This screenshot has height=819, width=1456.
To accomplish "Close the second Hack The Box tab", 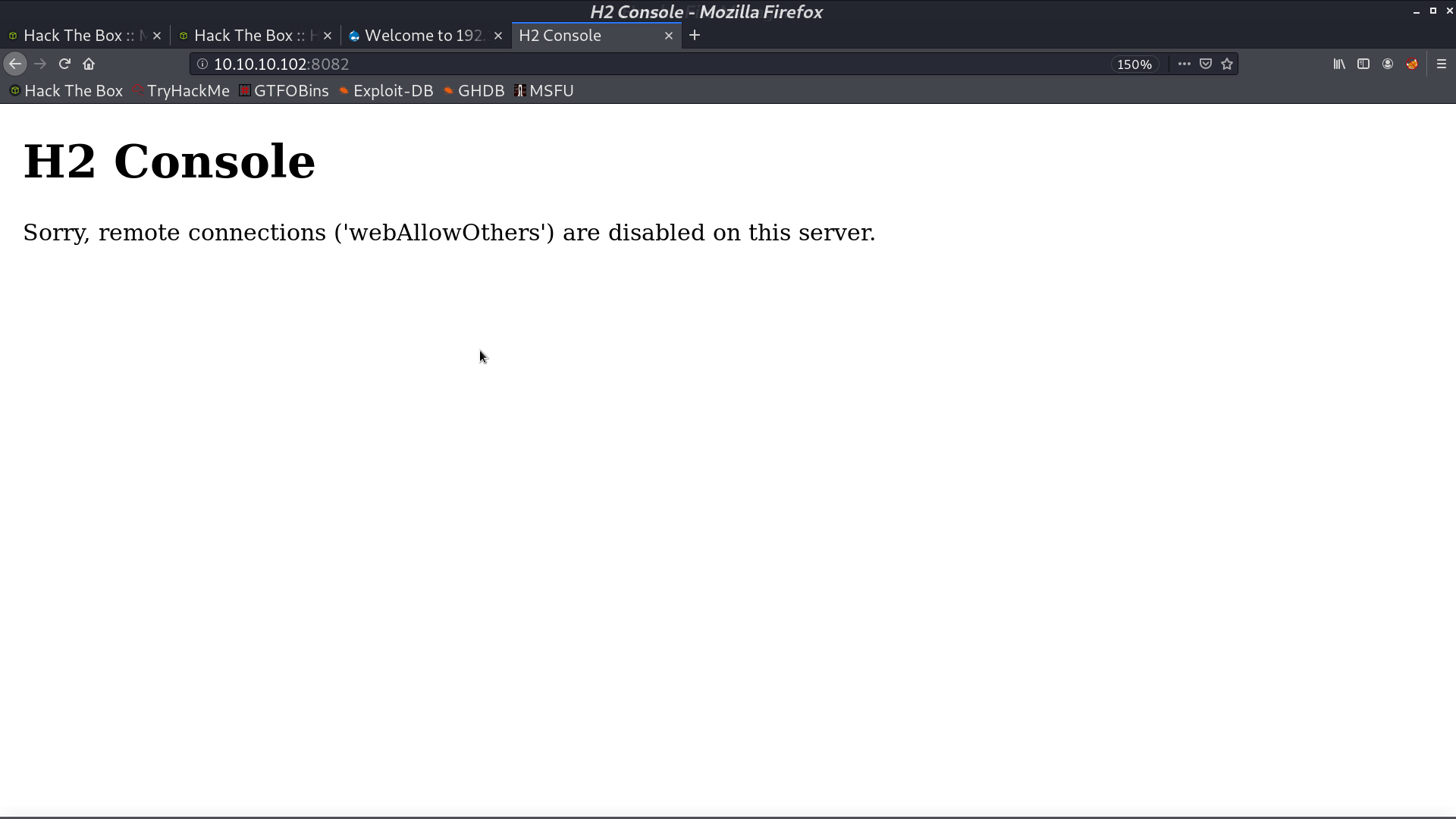I will click(x=328, y=36).
